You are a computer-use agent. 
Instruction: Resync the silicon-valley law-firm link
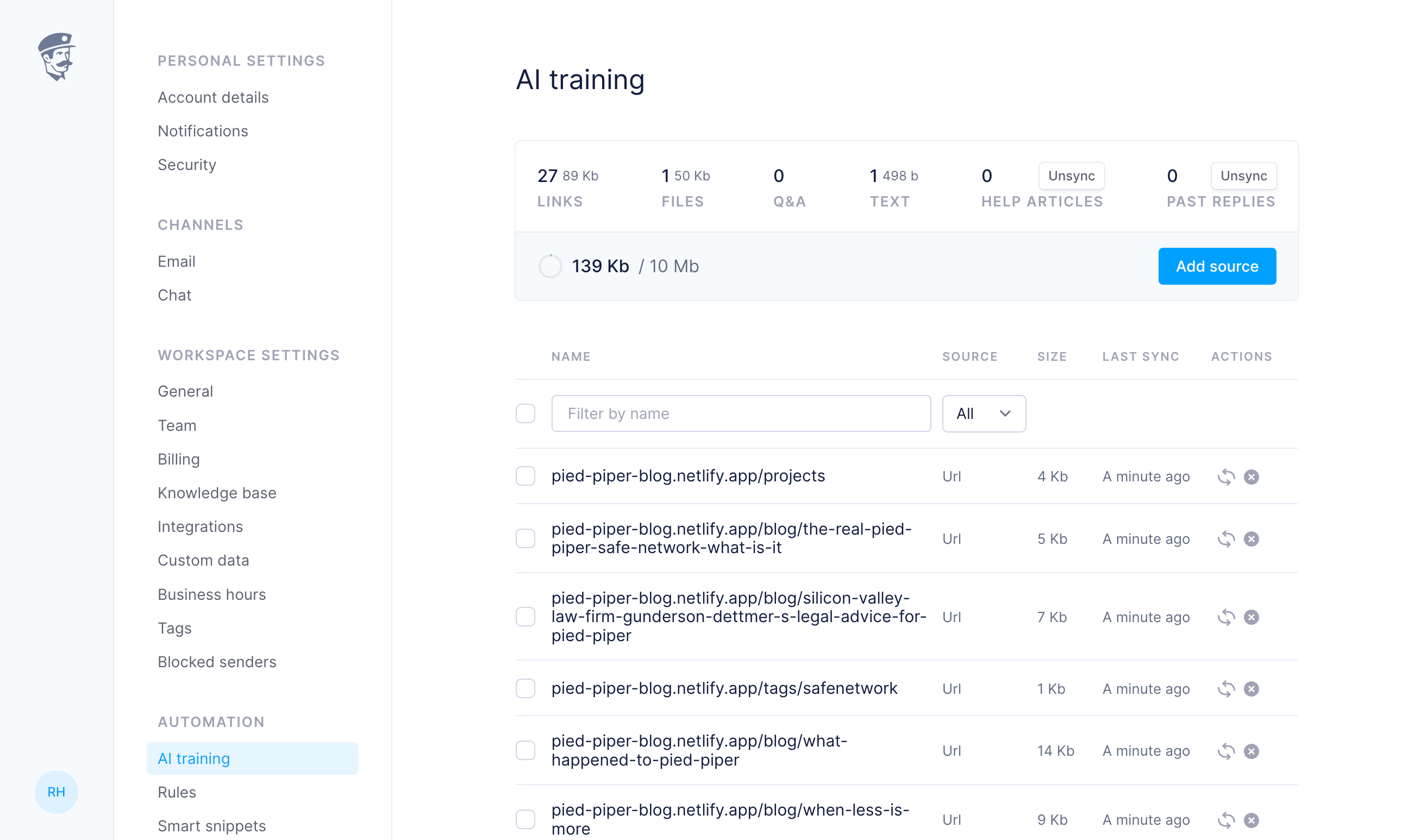[x=1225, y=617]
